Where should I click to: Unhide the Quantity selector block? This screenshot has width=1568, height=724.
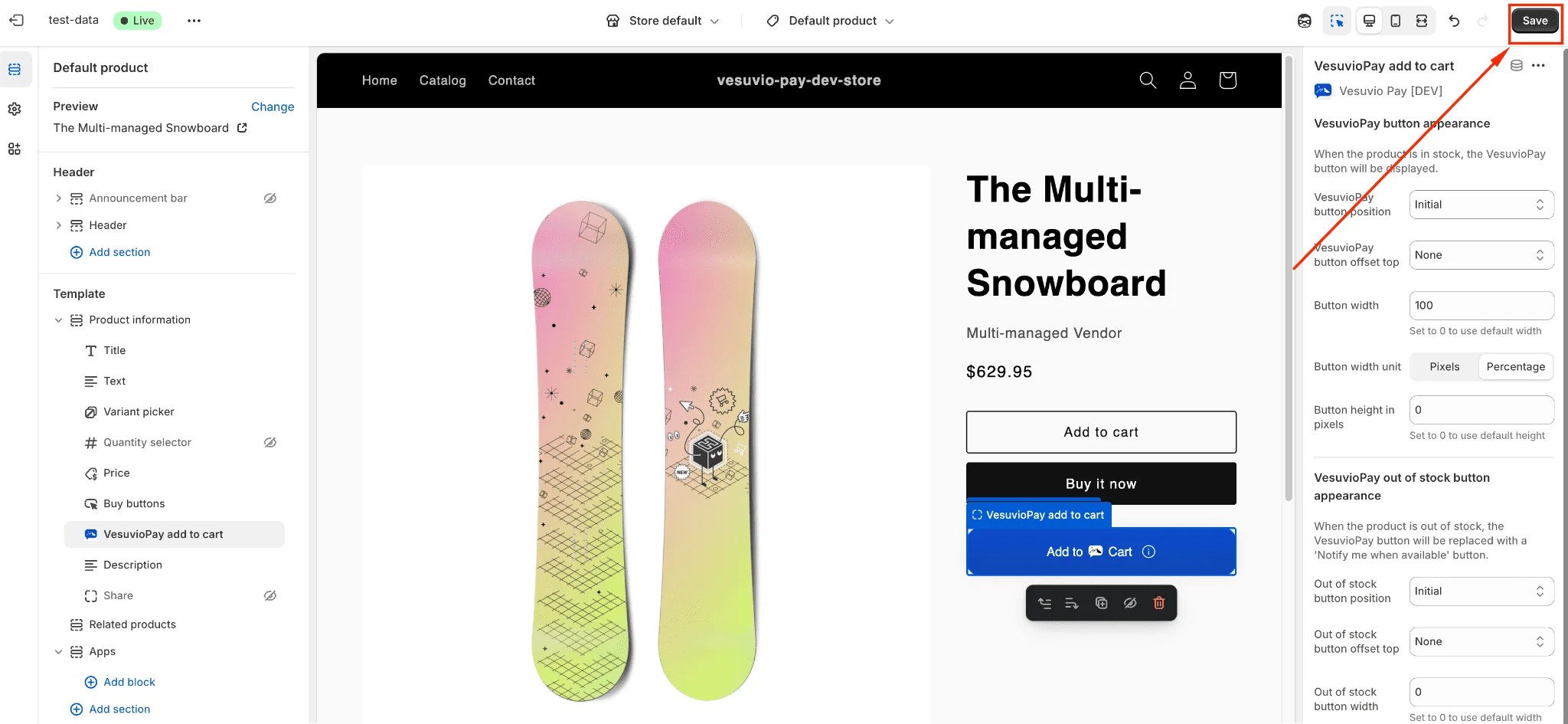pos(270,443)
